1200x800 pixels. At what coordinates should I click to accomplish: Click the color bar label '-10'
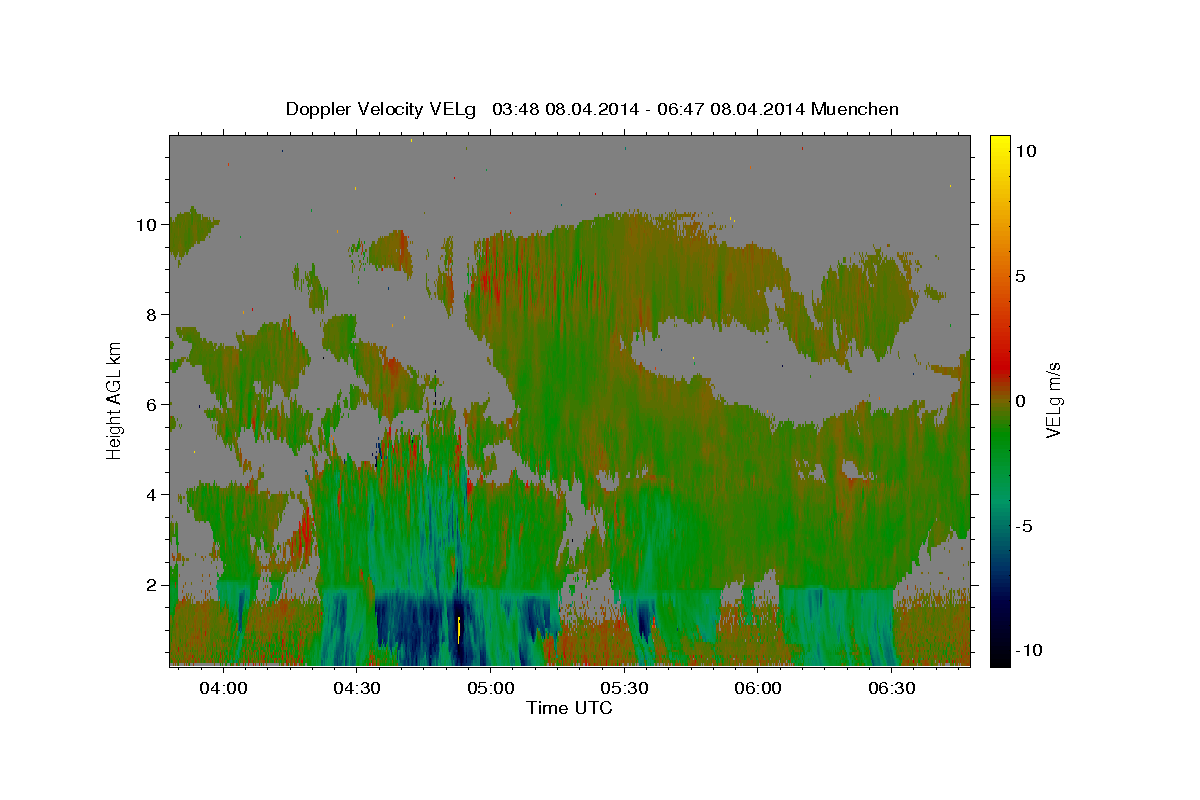click(x=1028, y=651)
